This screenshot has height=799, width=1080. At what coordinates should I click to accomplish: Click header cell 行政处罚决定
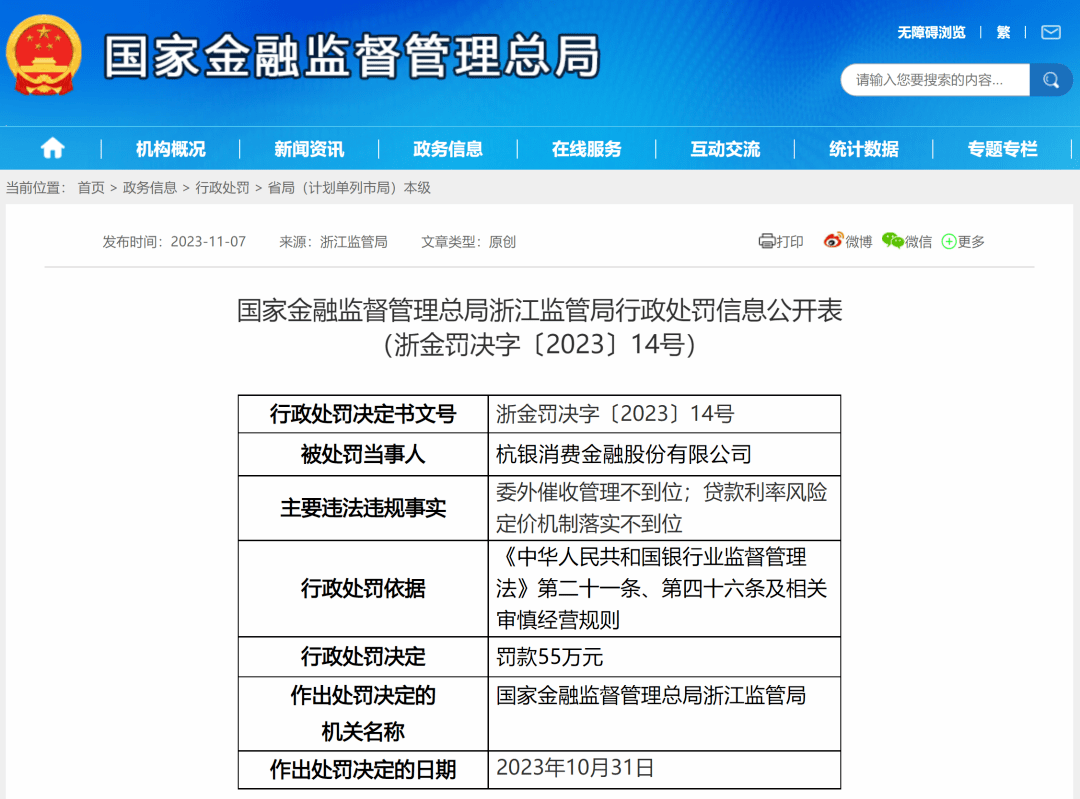(x=363, y=656)
